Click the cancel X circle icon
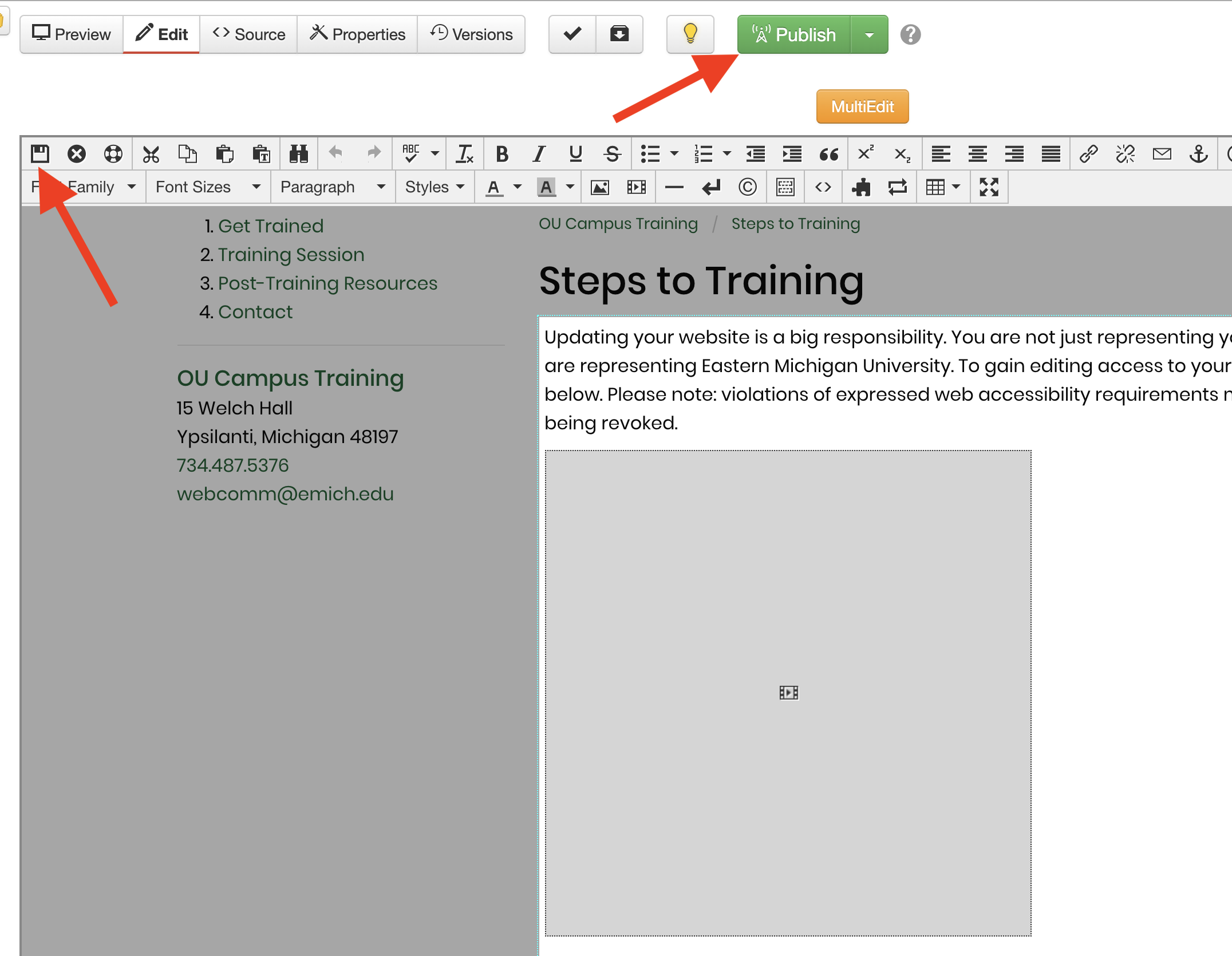Screen dimensions: 1232x956 pos(77,153)
